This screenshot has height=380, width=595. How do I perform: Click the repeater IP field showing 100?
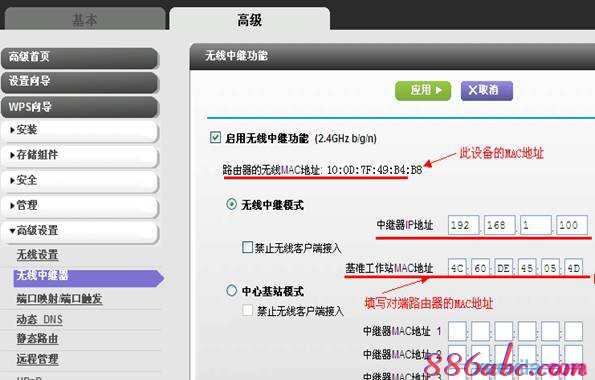tap(571, 225)
